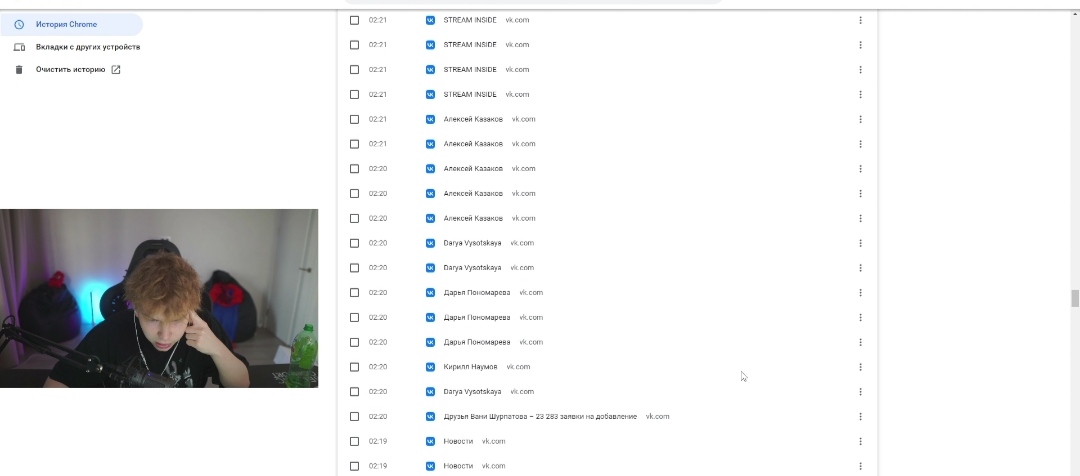Image resolution: width=1080 pixels, height=476 pixels.
Task: Click the devices icon beside Вкладки с других устройств
Action: 19,48
